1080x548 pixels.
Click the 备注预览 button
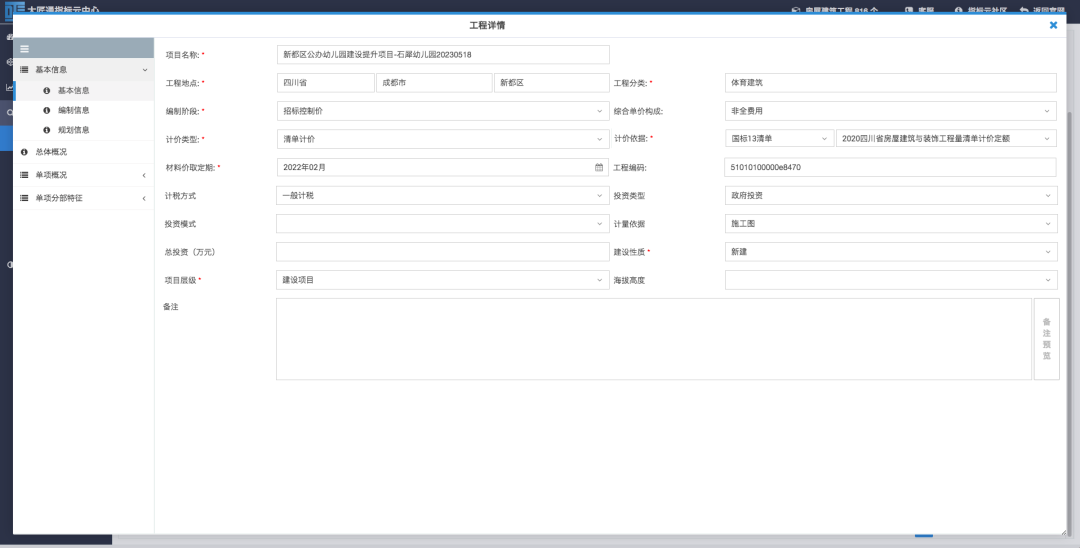1046,339
